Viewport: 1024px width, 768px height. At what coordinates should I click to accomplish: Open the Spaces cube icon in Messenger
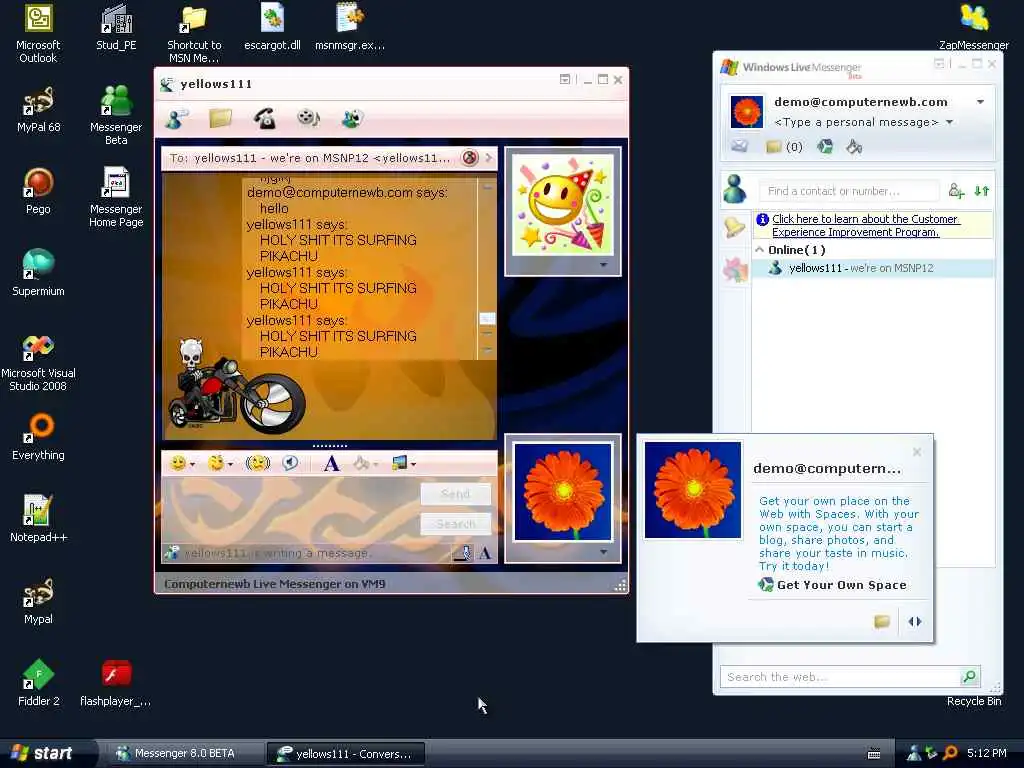(x=825, y=146)
